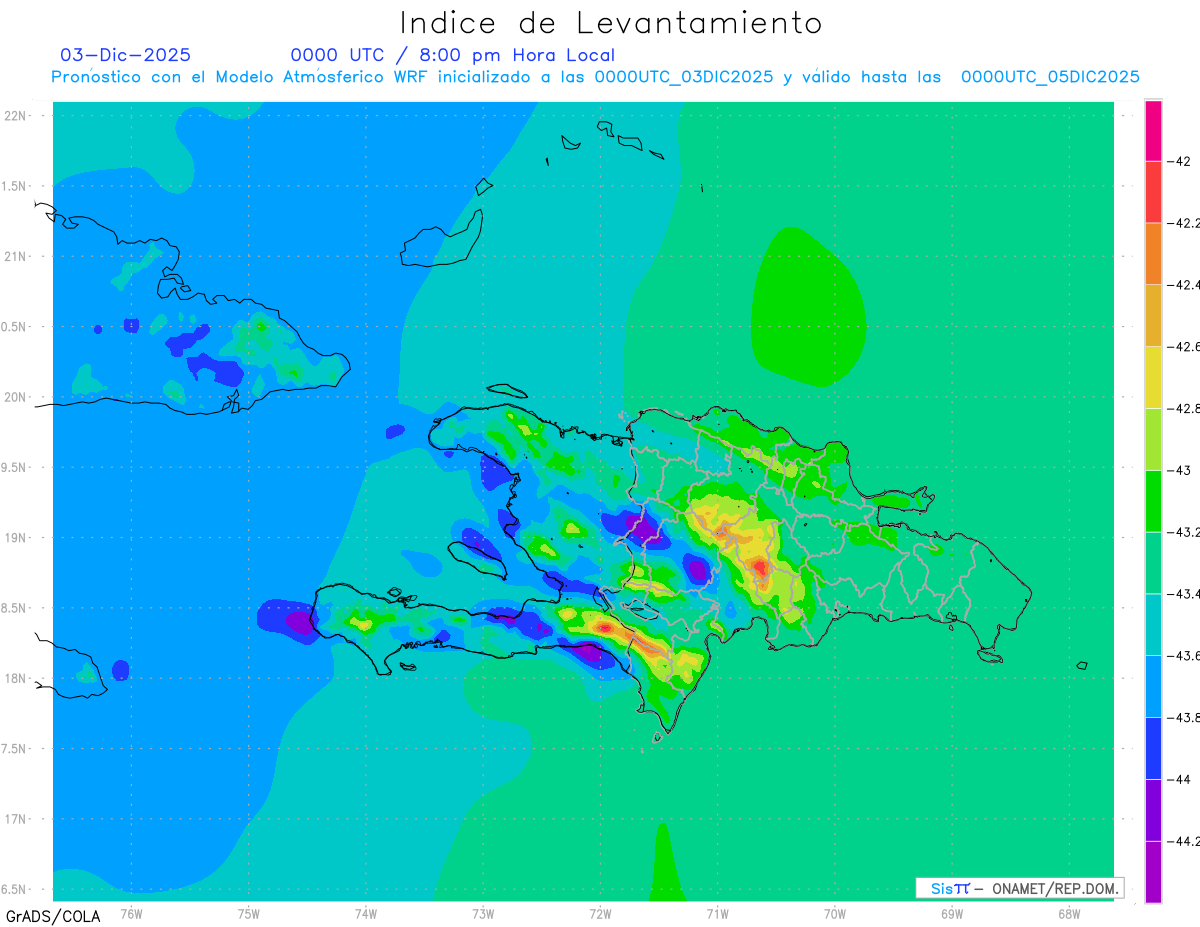
Task: Click the "-42.2" colorbar label
Action: coord(1183,223)
